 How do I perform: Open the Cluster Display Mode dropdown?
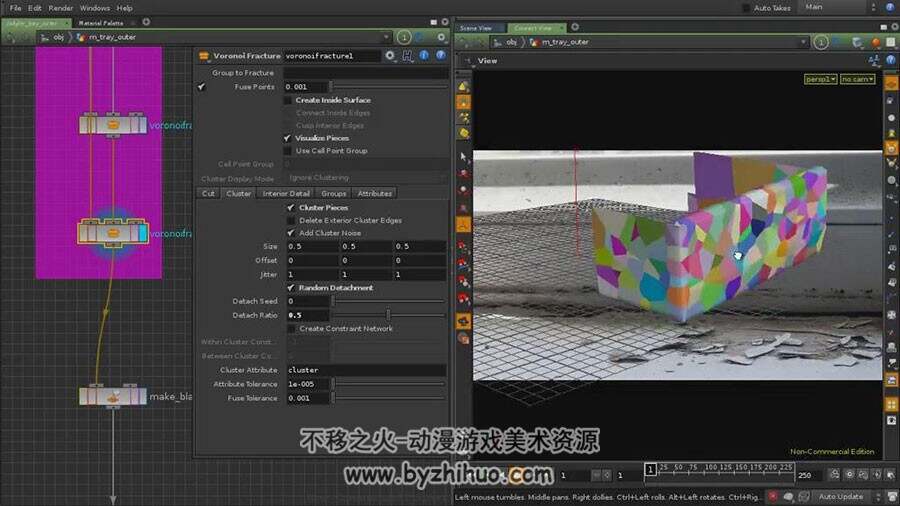pyautogui.click(x=366, y=178)
